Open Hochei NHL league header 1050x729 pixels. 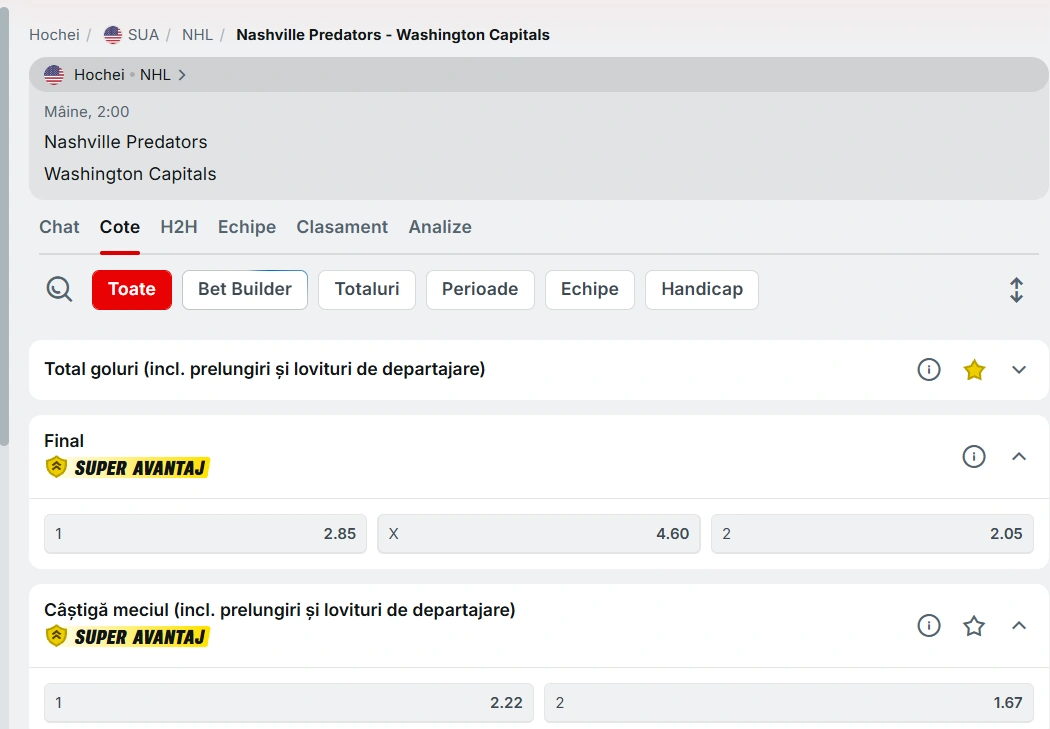pos(116,75)
